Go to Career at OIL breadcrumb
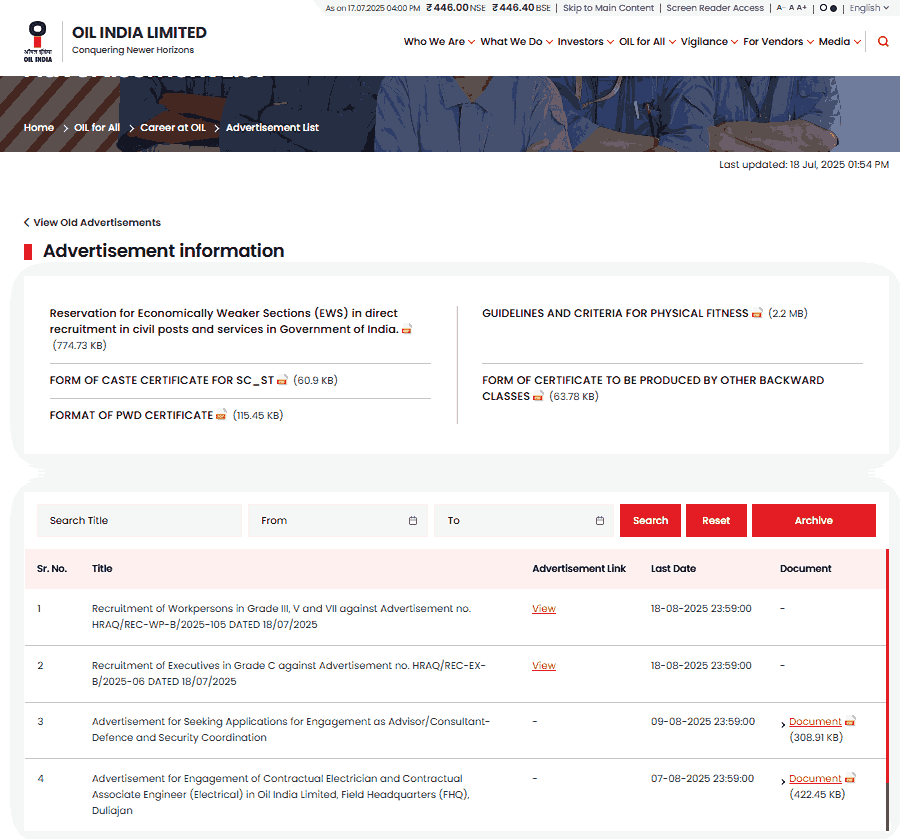This screenshot has height=839, width=900. tap(173, 127)
